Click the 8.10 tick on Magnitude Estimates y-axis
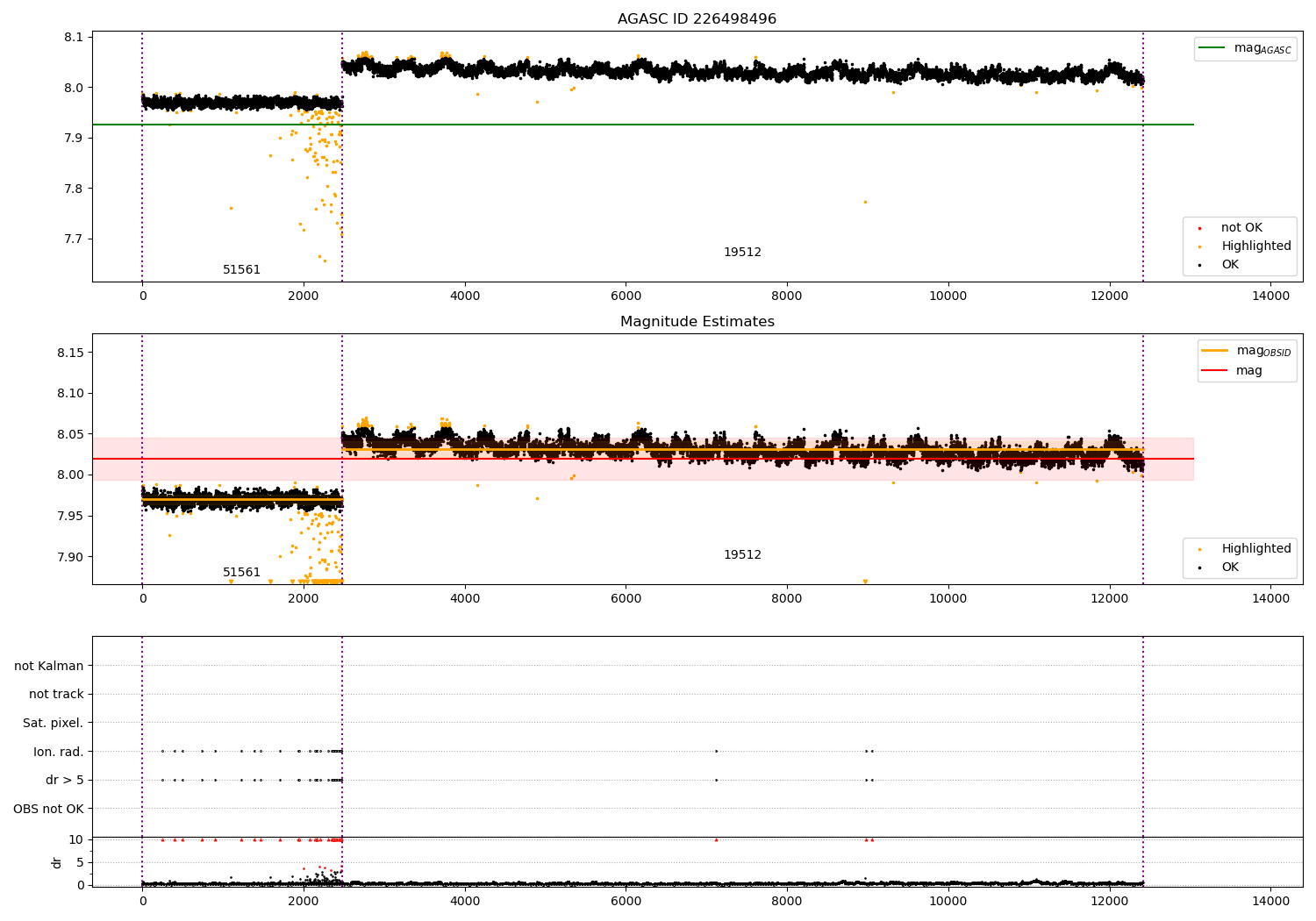Screen dimensions: 1316x921 (x=70, y=393)
